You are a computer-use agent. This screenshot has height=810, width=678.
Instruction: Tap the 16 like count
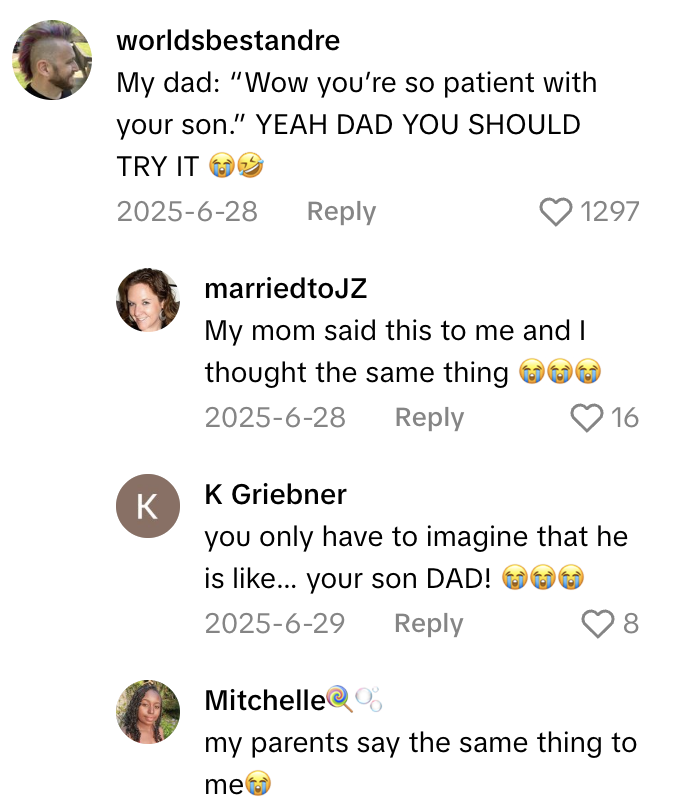click(x=625, y=418)
